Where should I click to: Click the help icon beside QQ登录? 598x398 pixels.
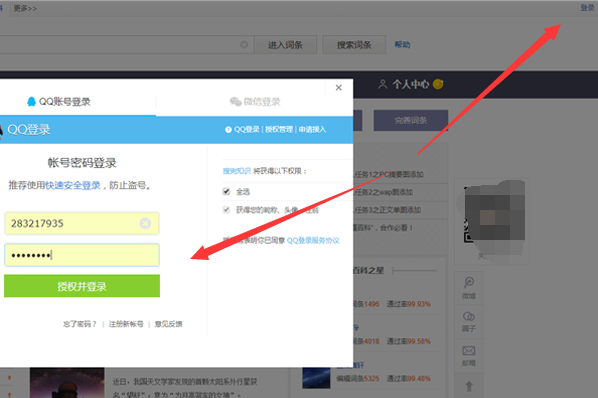click(x=228, y=130)
